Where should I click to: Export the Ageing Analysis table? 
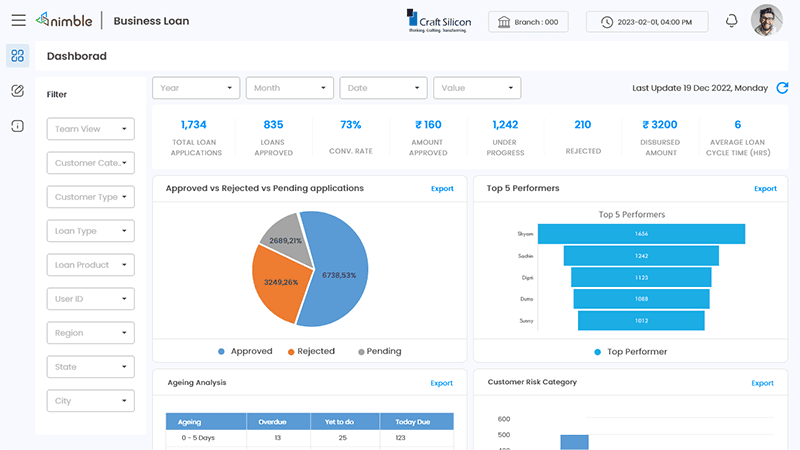pos(441,383)
